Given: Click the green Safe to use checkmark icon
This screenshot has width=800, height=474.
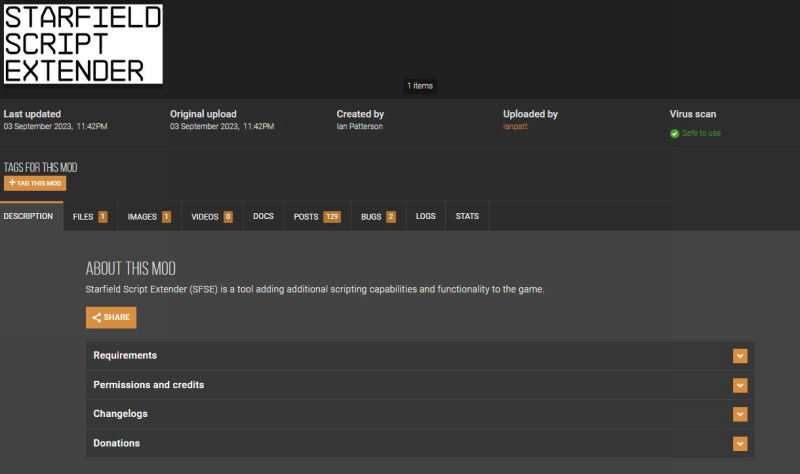Looking at the screenshot, I should pos(674,133).
